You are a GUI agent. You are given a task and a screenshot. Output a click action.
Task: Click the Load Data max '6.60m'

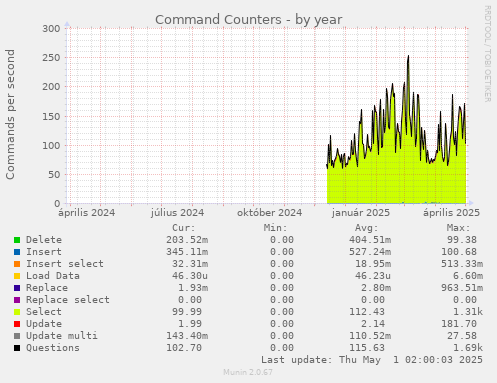pyautogui.click(x=468, y=276)
